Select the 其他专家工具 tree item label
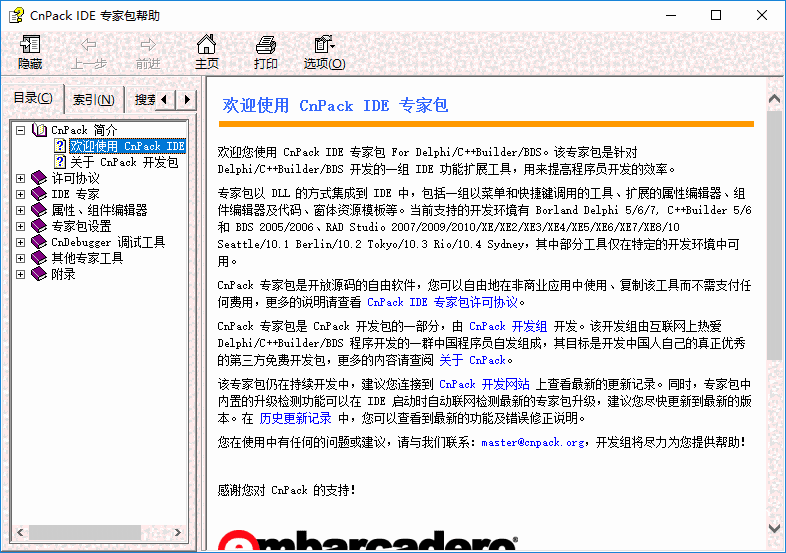Screen dimensions: 786x553 87,258
